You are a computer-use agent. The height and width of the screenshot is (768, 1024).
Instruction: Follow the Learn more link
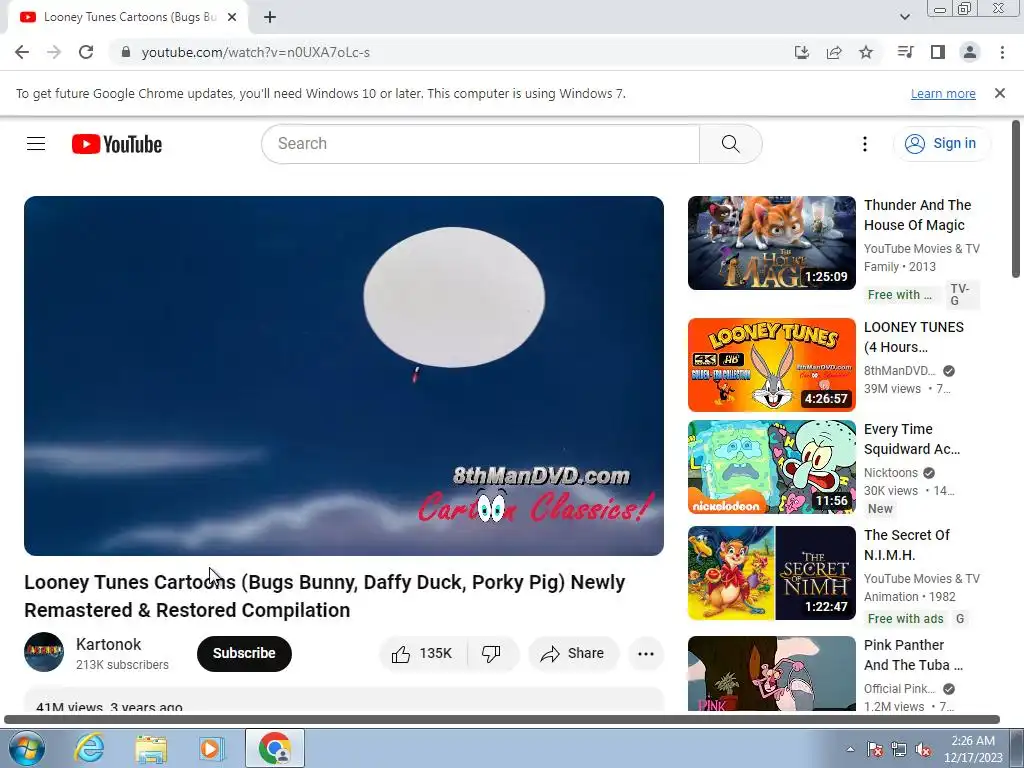click(x=943, y=93)
